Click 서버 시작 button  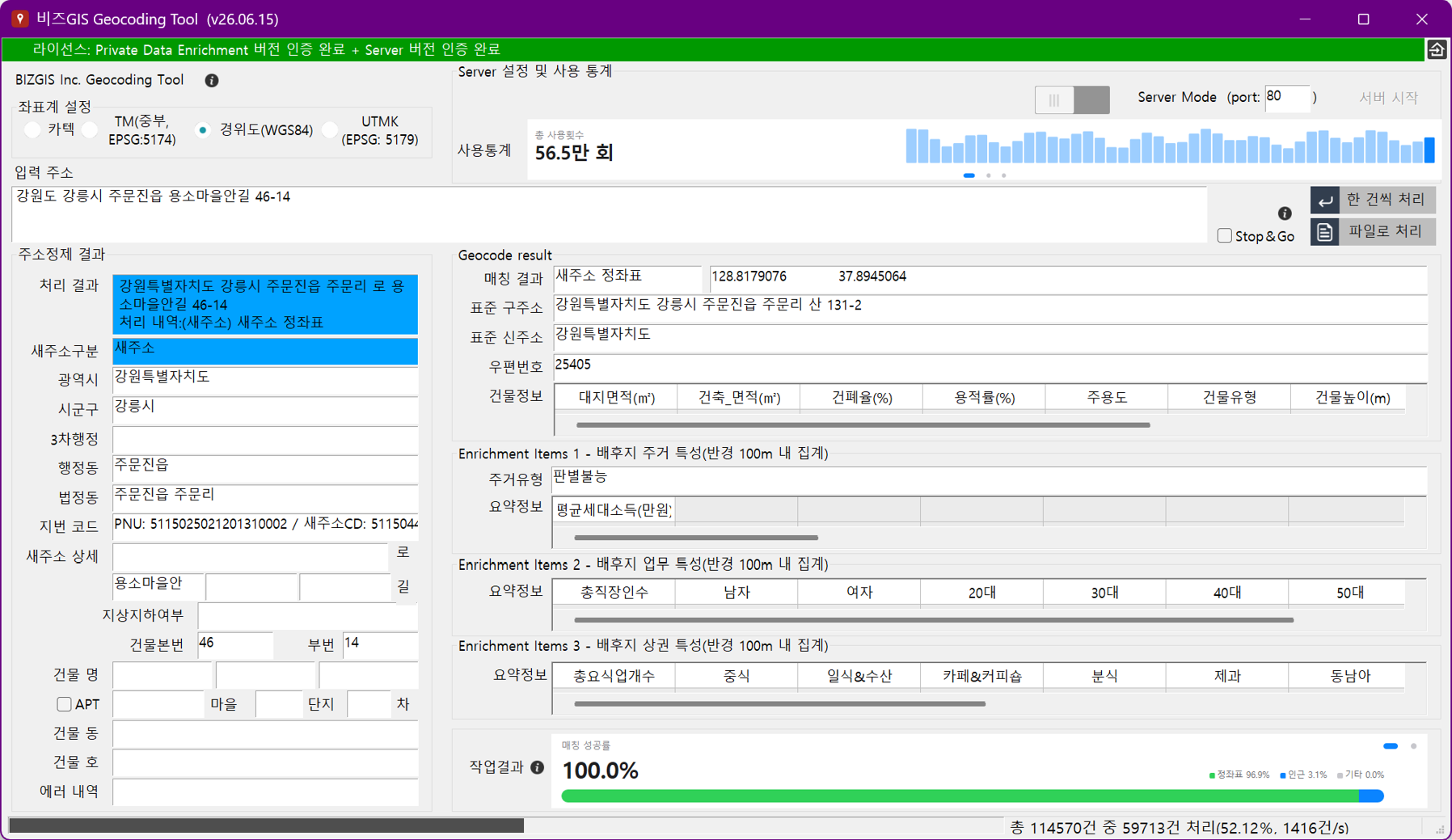[x=1388, y=98]
